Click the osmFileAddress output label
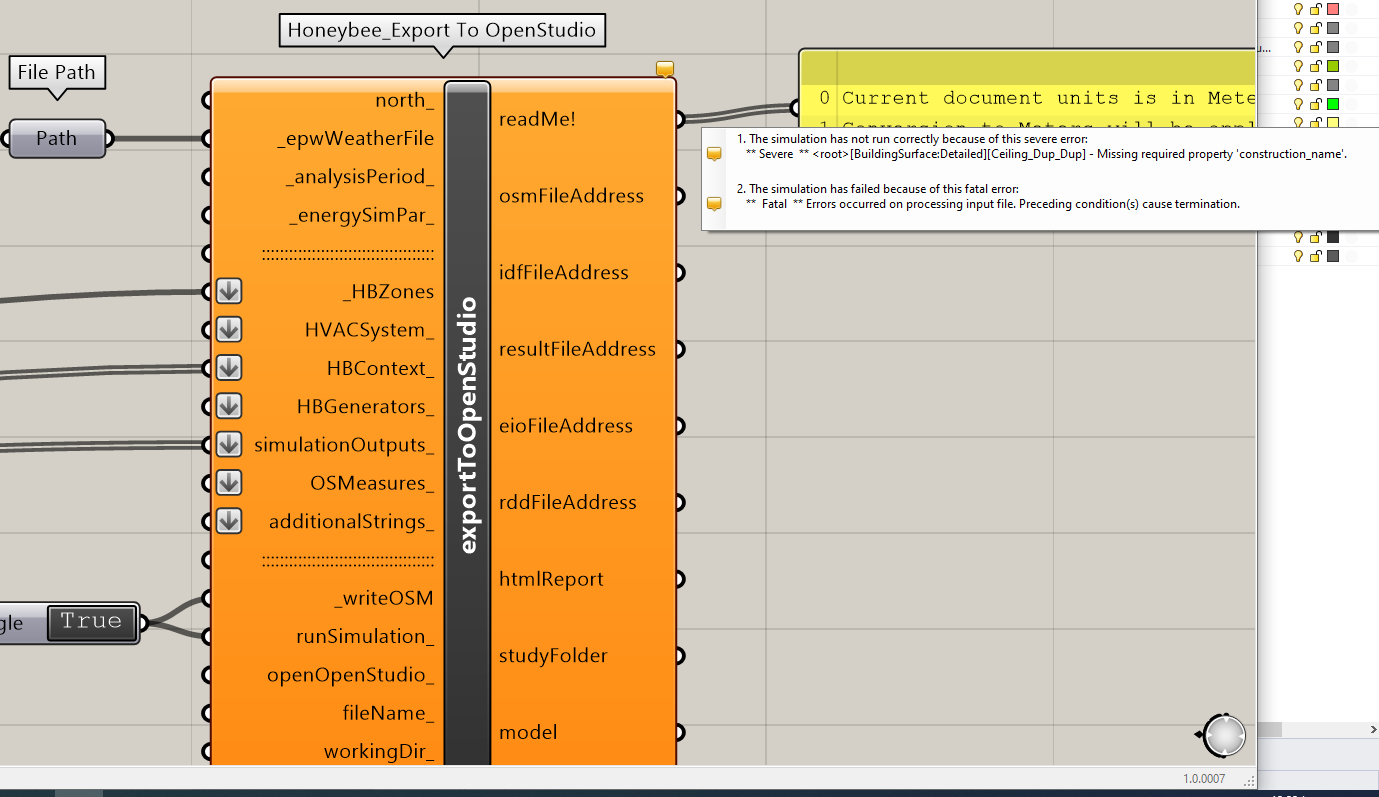1379x797 pixels. pos(571,196)
